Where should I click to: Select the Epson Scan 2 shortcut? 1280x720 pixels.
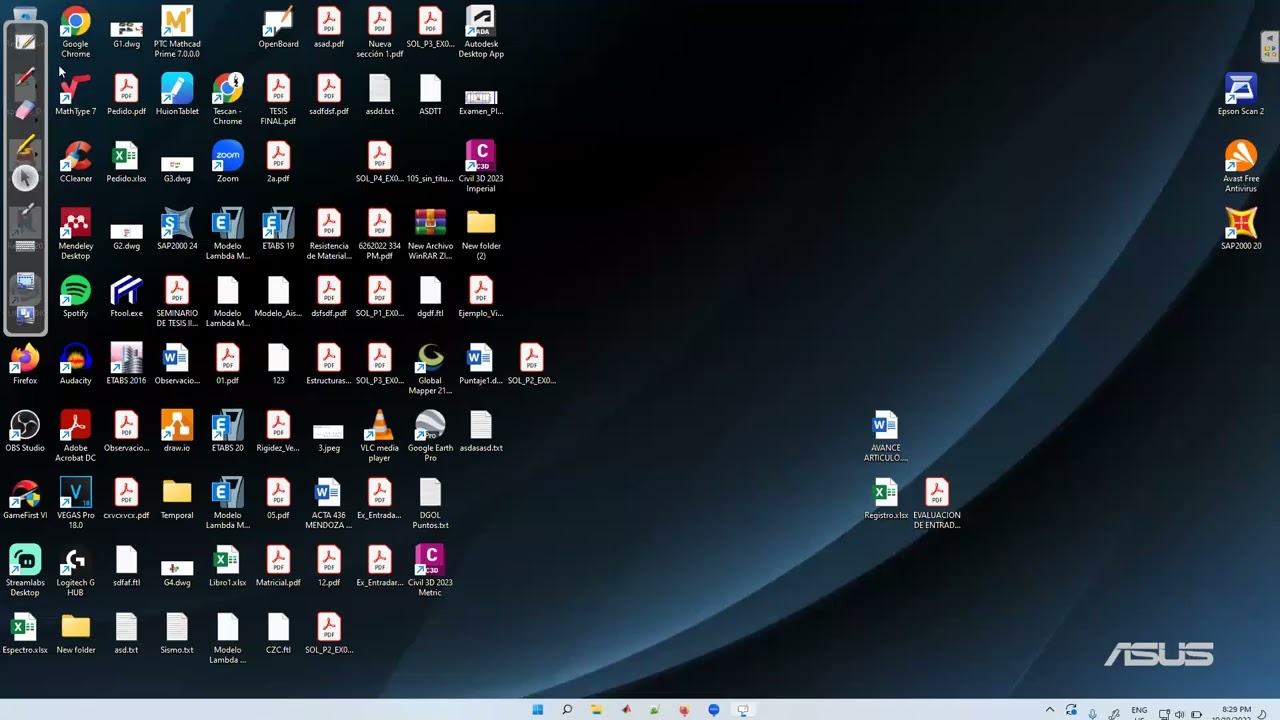coord(1241,94)
